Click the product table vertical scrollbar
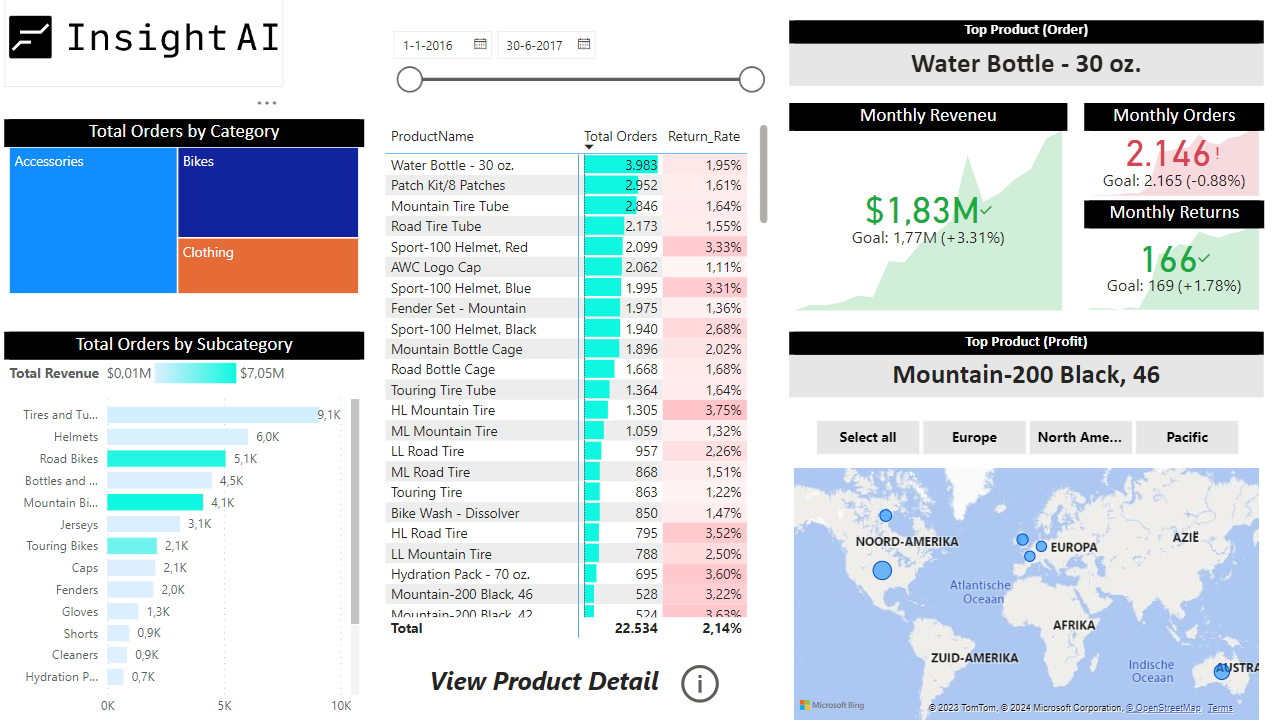Image resolution: width=1284 pixels, height=722 pixels. [764, 174]
